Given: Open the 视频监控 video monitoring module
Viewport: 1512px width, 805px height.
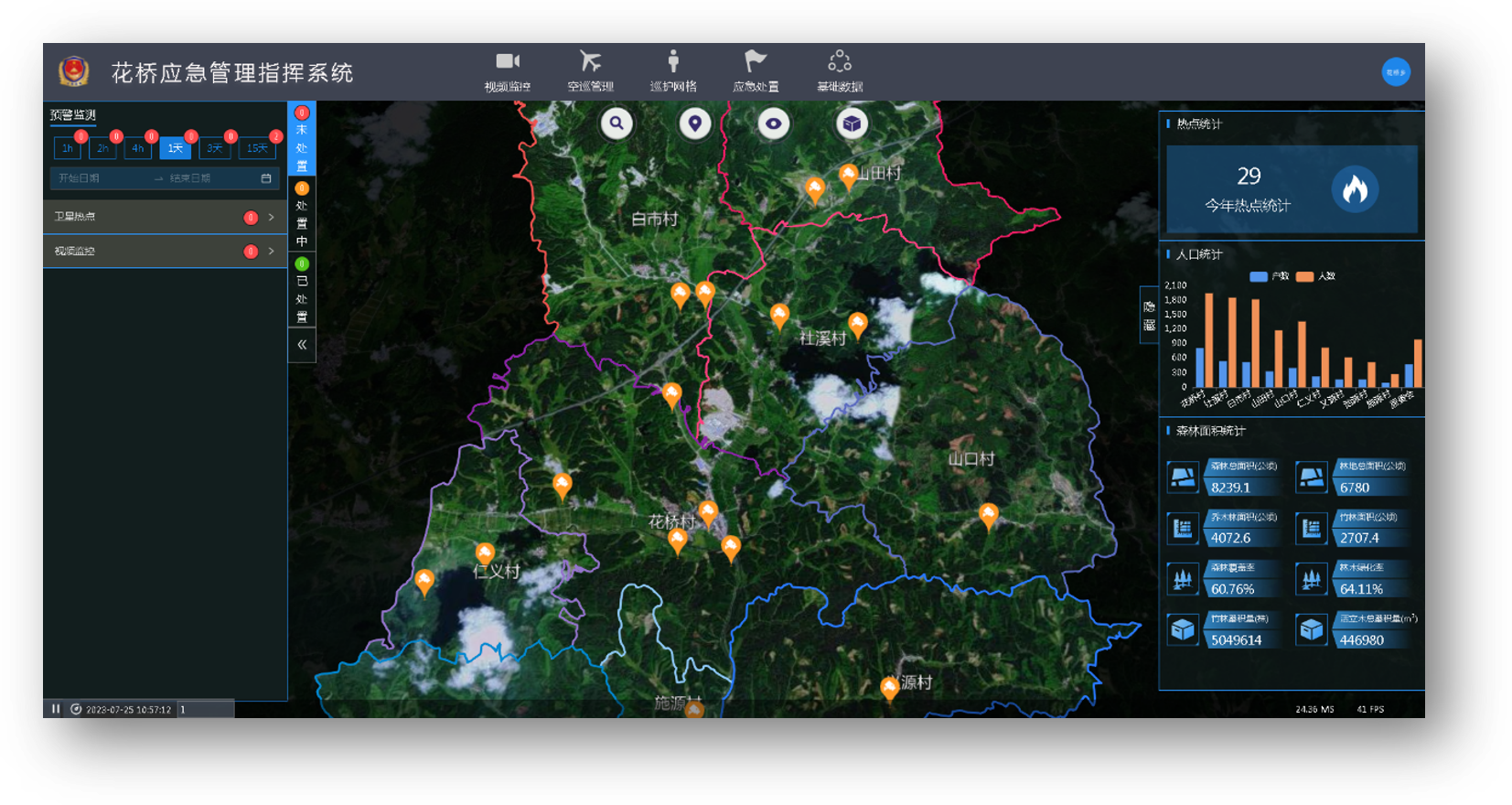Looking at the screenshot, I should [x=507, y=71].
